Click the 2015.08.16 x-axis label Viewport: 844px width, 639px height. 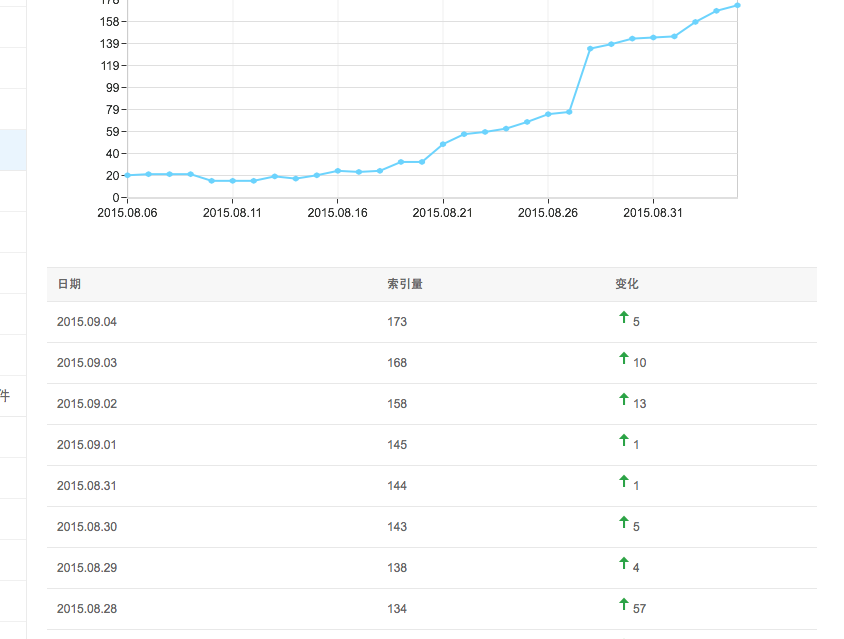(x=337, y=212)
